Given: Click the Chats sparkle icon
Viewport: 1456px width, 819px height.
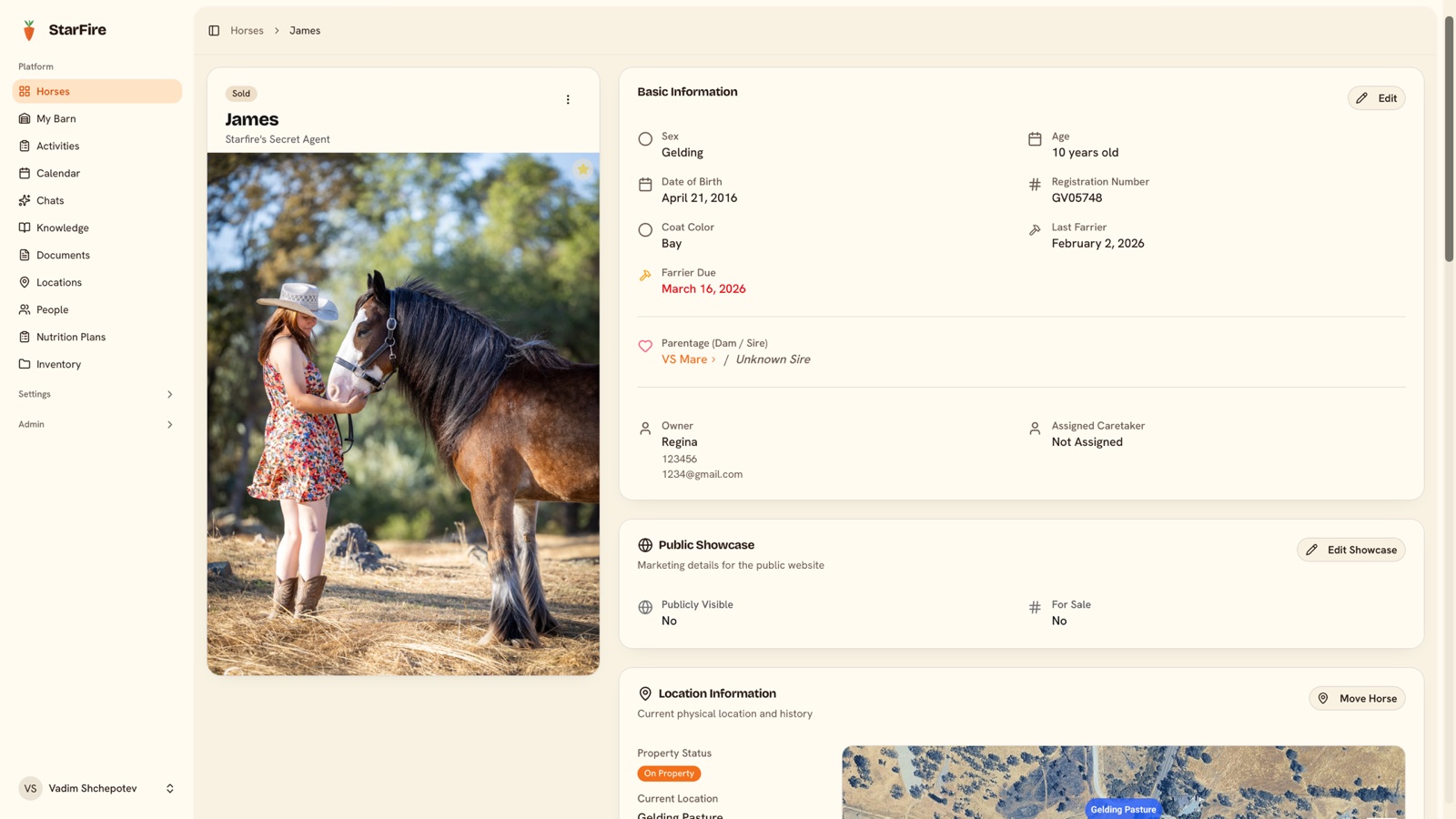Looking at the screenshot, I should [25, 200].
